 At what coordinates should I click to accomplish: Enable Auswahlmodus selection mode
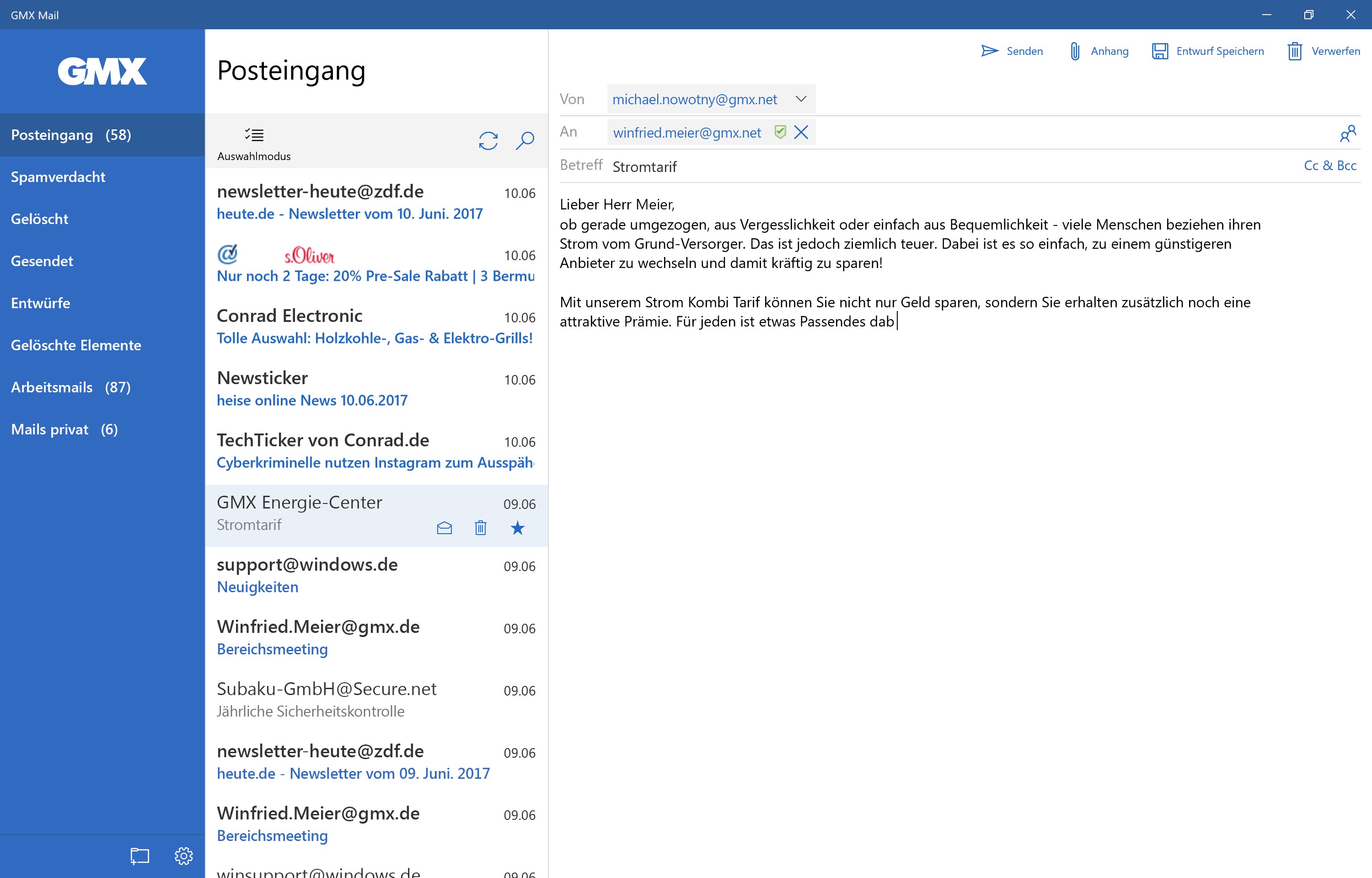tap(254, 141)
